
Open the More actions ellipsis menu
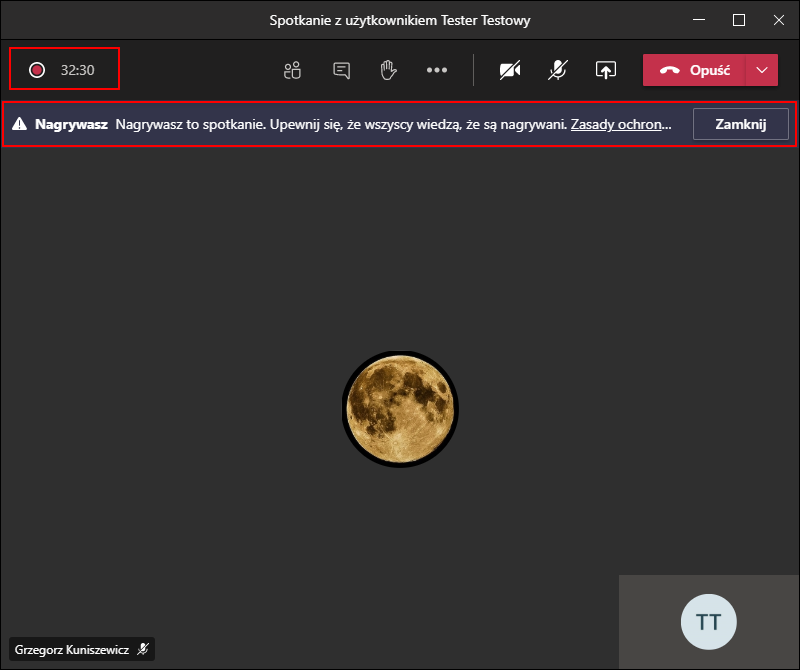tap(437, 70)
